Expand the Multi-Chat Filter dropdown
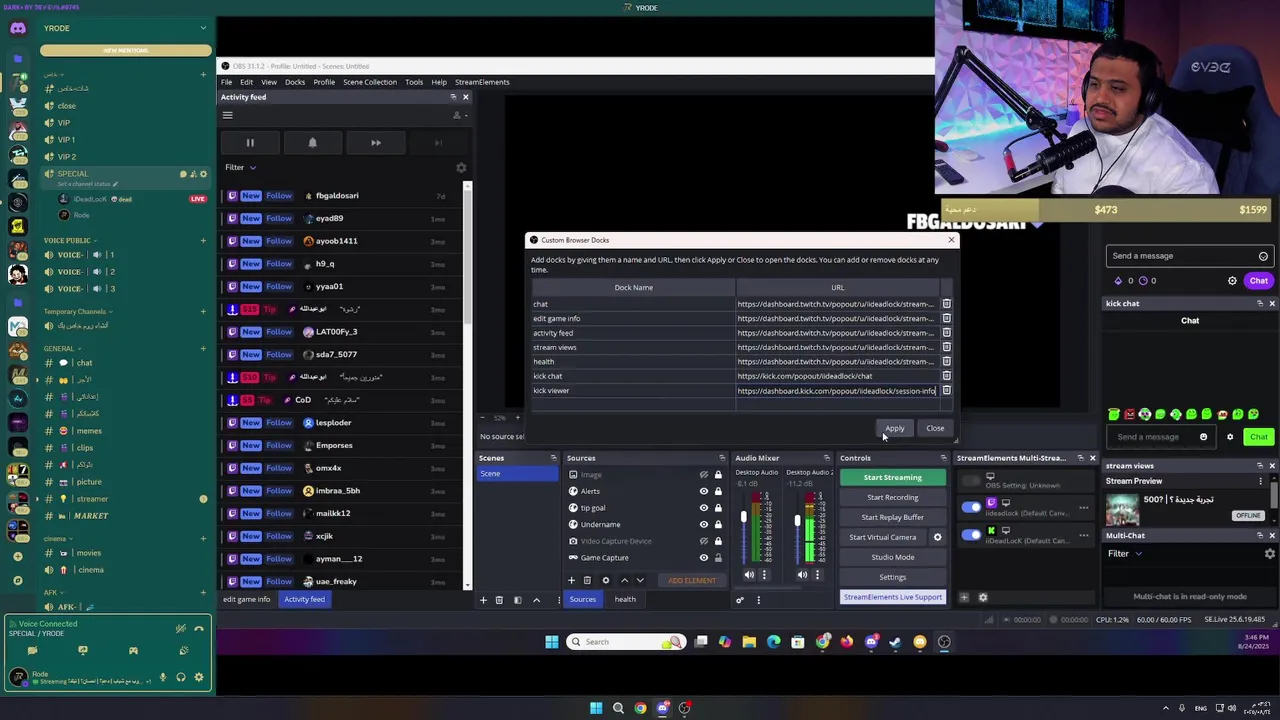 pyautogui.click(x=1124, y=554)
